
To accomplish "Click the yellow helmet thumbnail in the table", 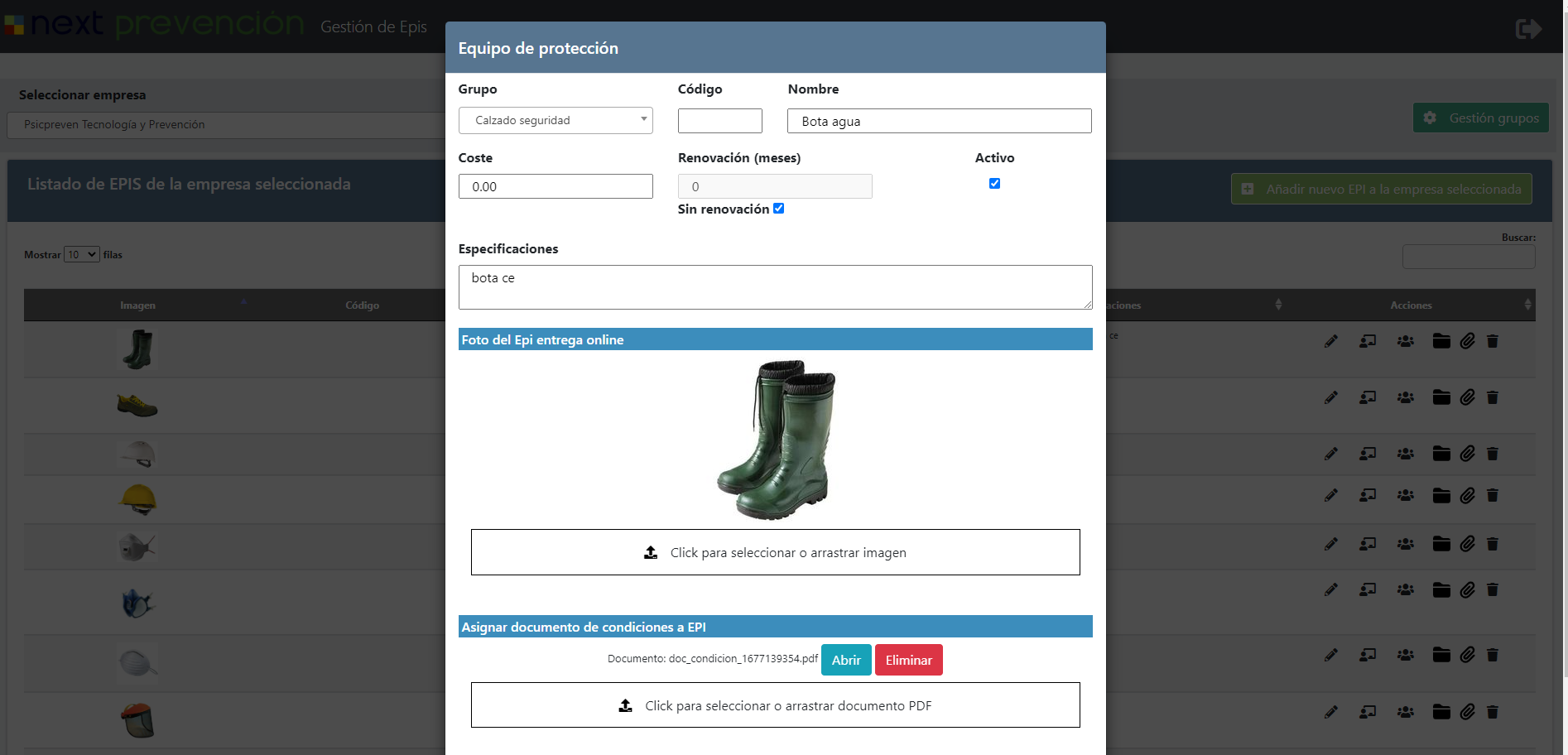I will click(138, 499).
